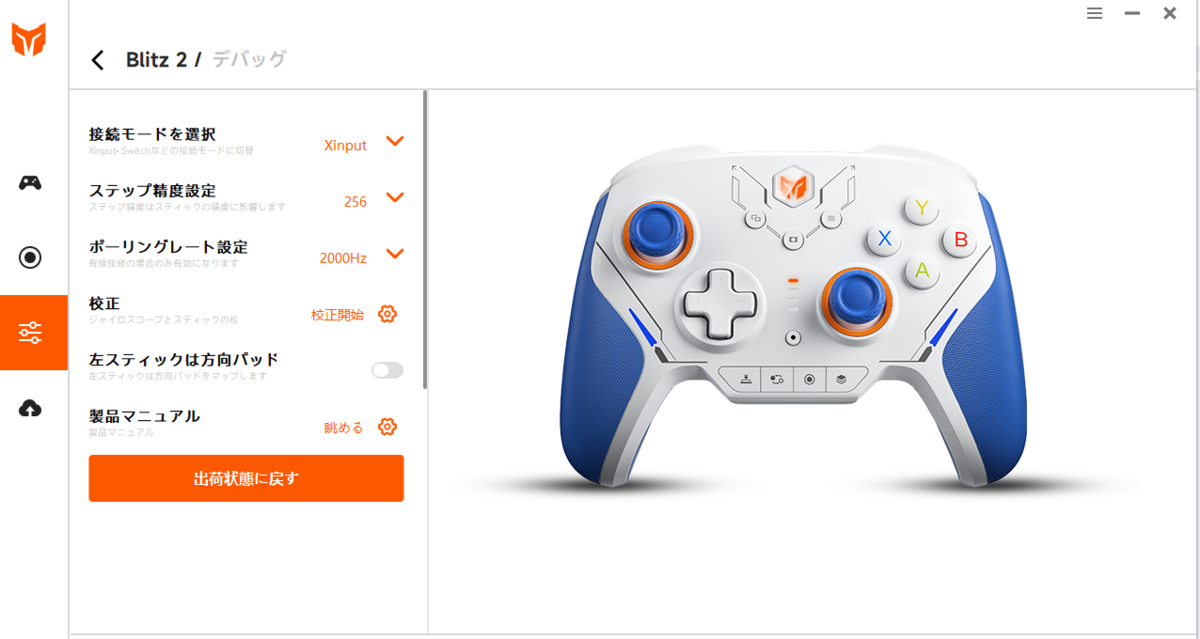Click the 眺める manual link

(x=344, y=428)
